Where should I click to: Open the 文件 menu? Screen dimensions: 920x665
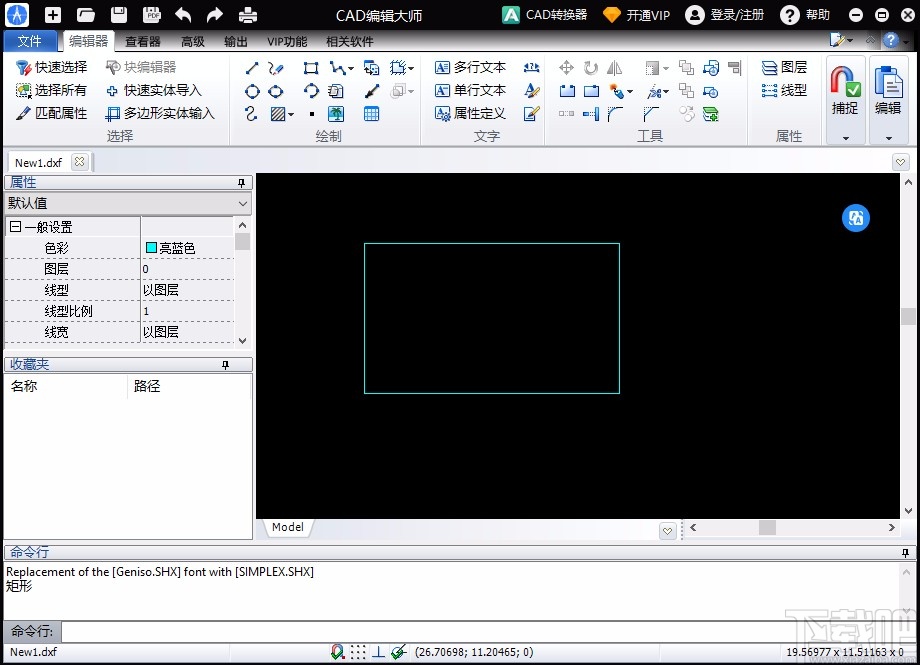[30, 41]
